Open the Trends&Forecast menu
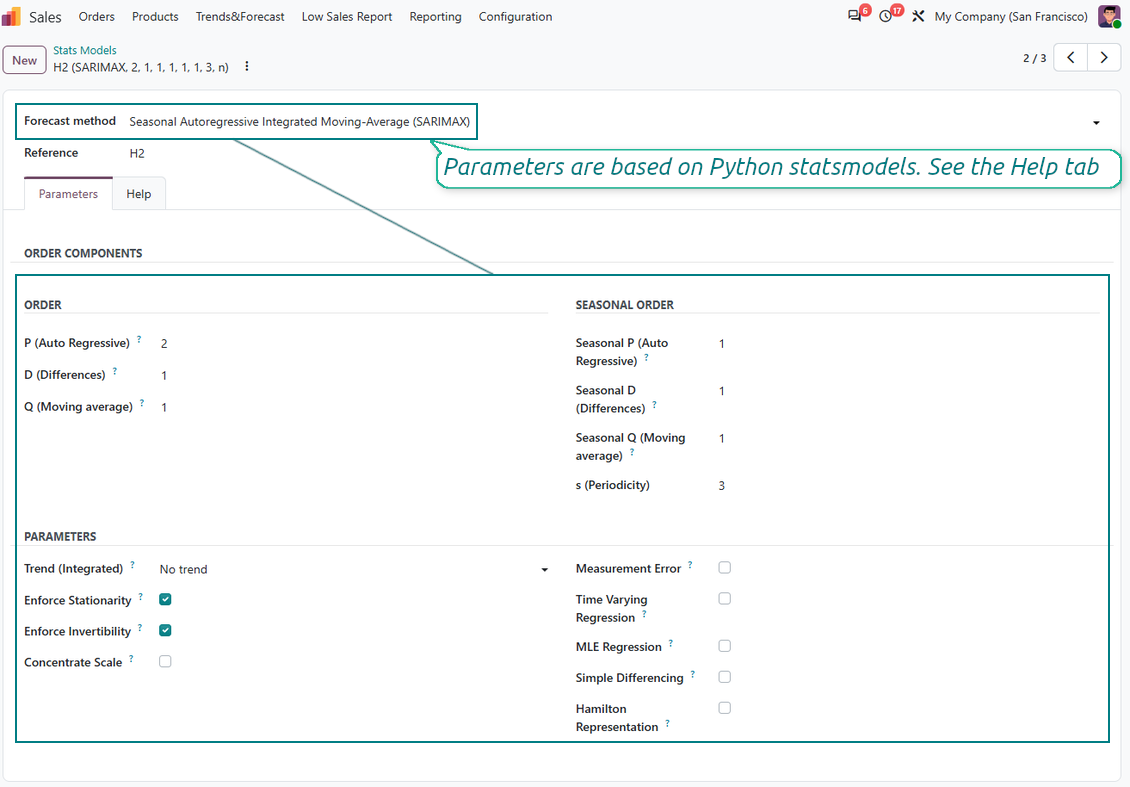 240,16
